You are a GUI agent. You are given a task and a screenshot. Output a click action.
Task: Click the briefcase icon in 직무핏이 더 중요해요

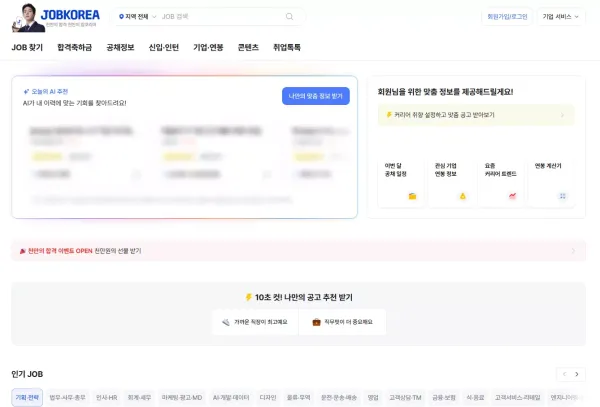[x=316, y=322]
